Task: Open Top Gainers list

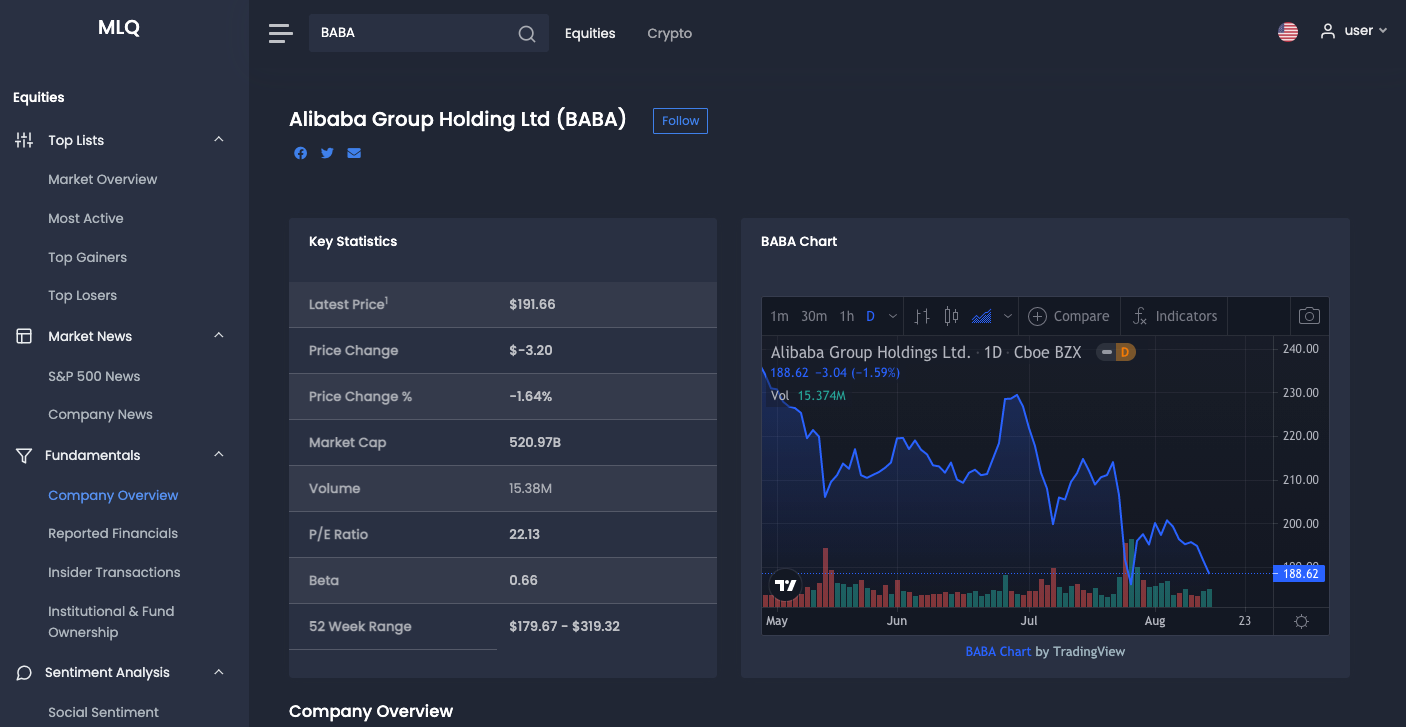Action: 88,257
